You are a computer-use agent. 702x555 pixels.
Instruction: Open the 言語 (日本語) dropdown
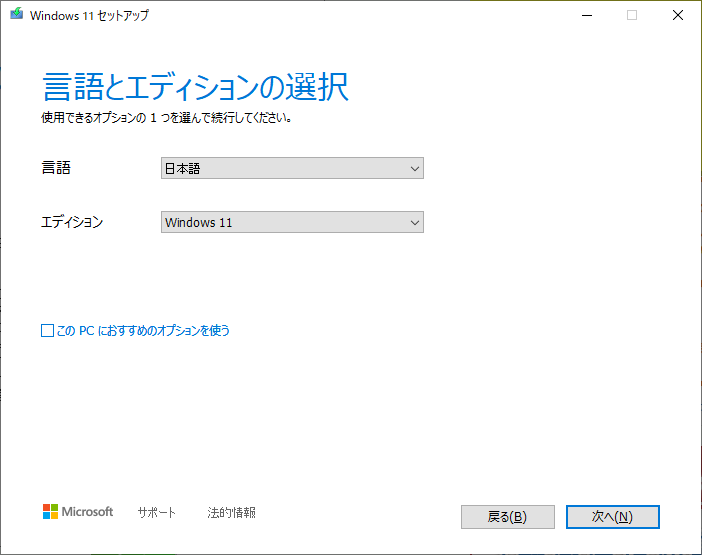click(x=292, y=168)
